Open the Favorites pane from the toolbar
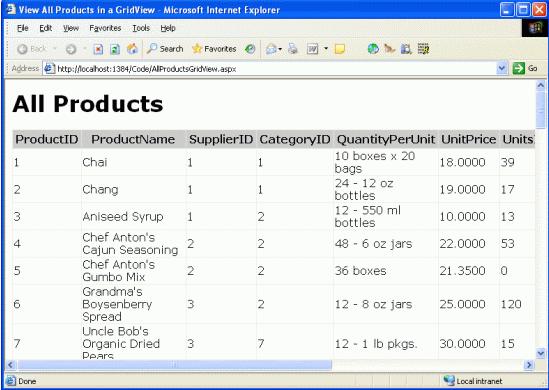Viewport: 549px width, 390px height. point(214,49)
